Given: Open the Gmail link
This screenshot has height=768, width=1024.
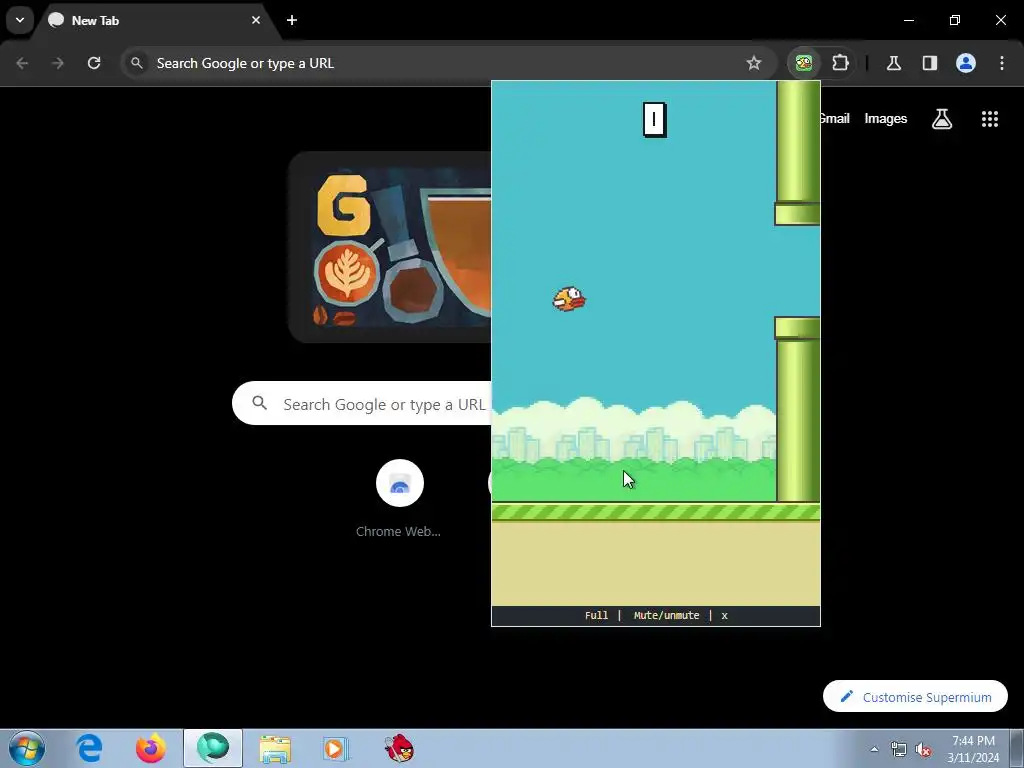Looking at the screenshot, I should pos(835,119).
